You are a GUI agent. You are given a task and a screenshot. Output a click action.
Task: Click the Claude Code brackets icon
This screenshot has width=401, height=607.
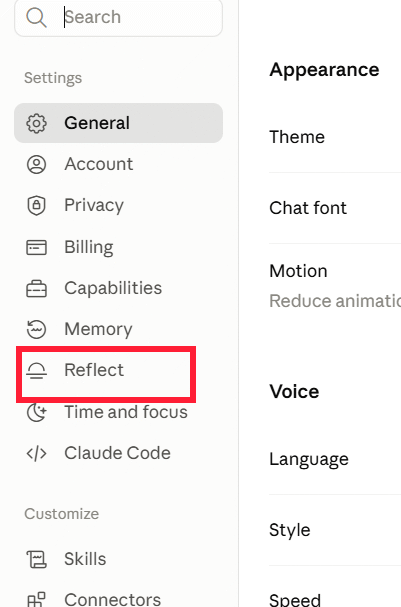[x=36, y=453]
